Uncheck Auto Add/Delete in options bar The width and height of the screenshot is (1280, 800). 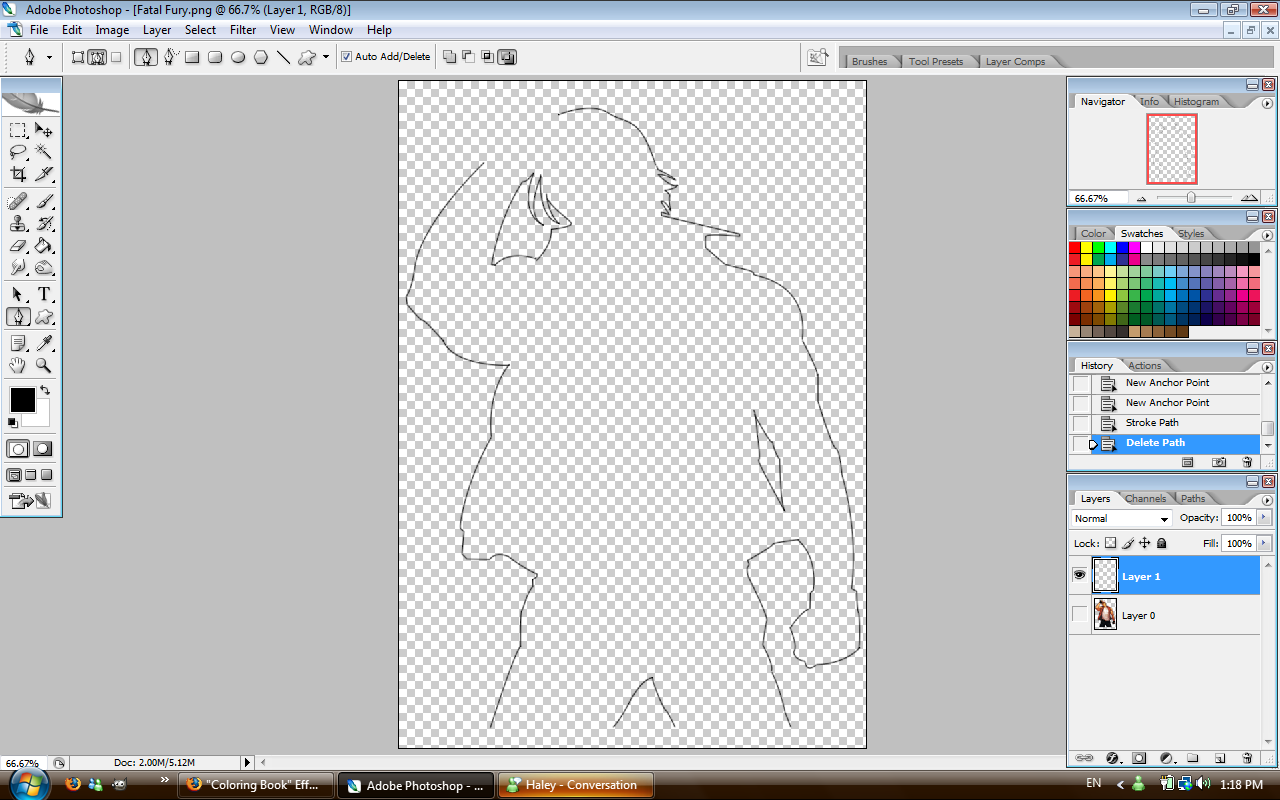pyautogui.click(x=345, y=56)
